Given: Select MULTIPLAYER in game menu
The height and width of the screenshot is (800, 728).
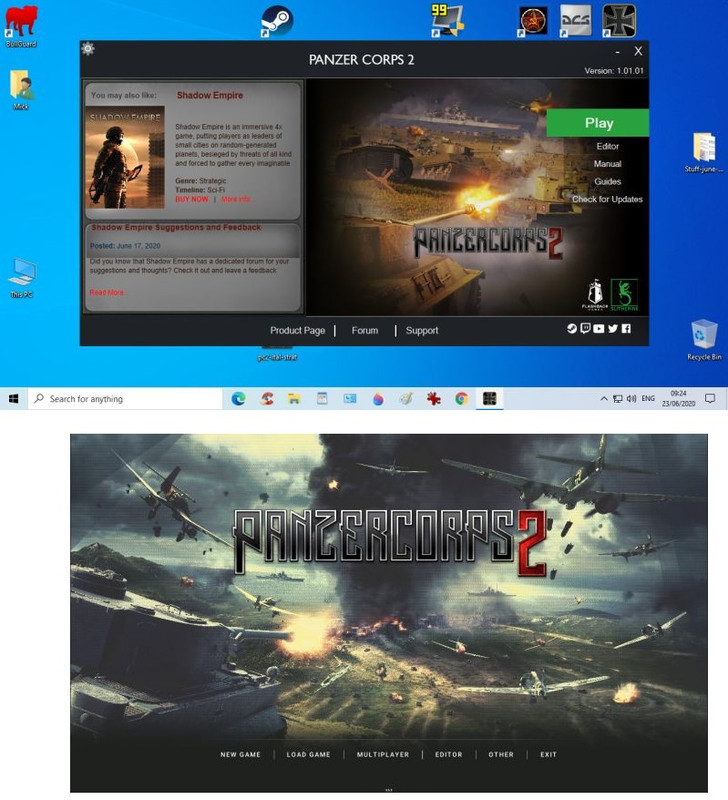Looking at the screenshot, I should [x=383, y=755].
